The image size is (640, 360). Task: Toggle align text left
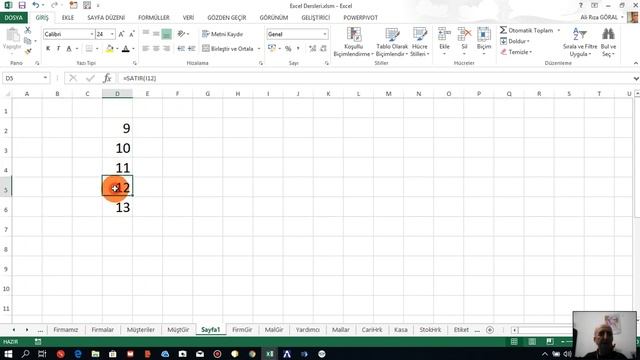coord(146,49)
